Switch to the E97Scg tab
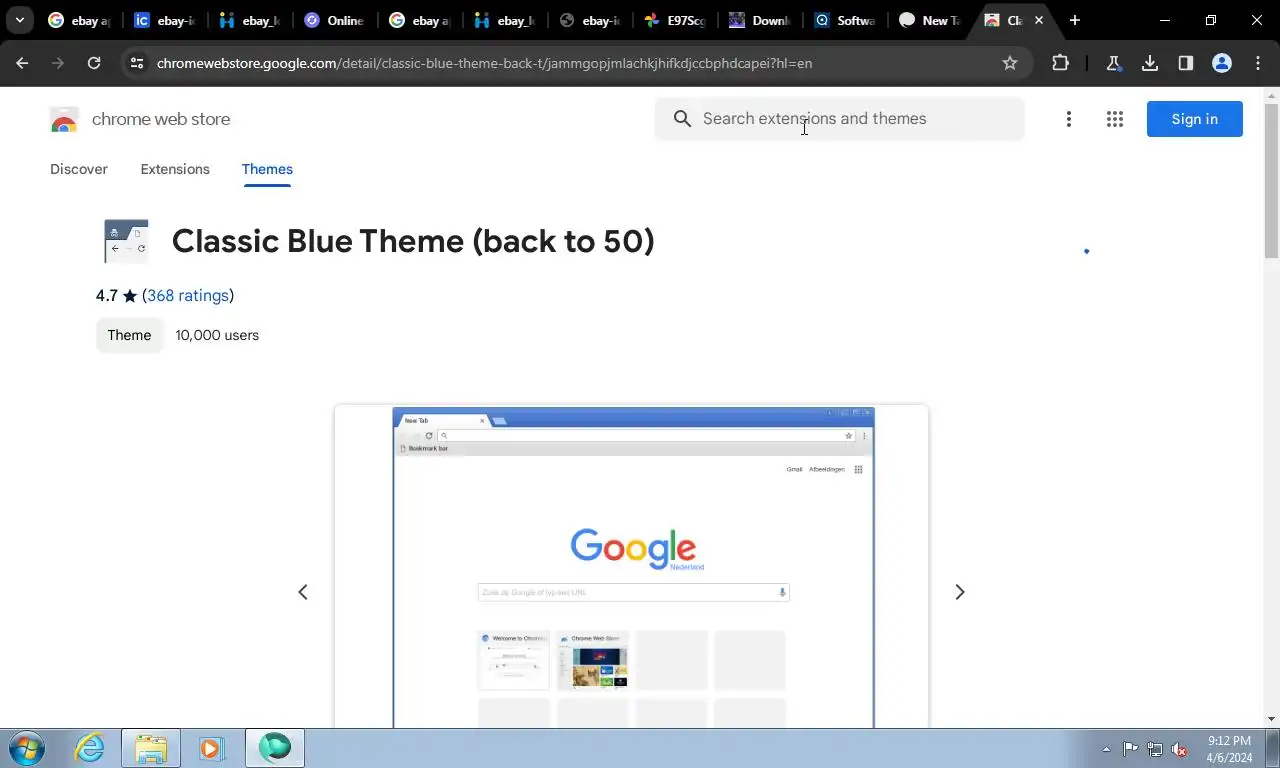This screenshot has height=768, width=1280. (675, 20)
